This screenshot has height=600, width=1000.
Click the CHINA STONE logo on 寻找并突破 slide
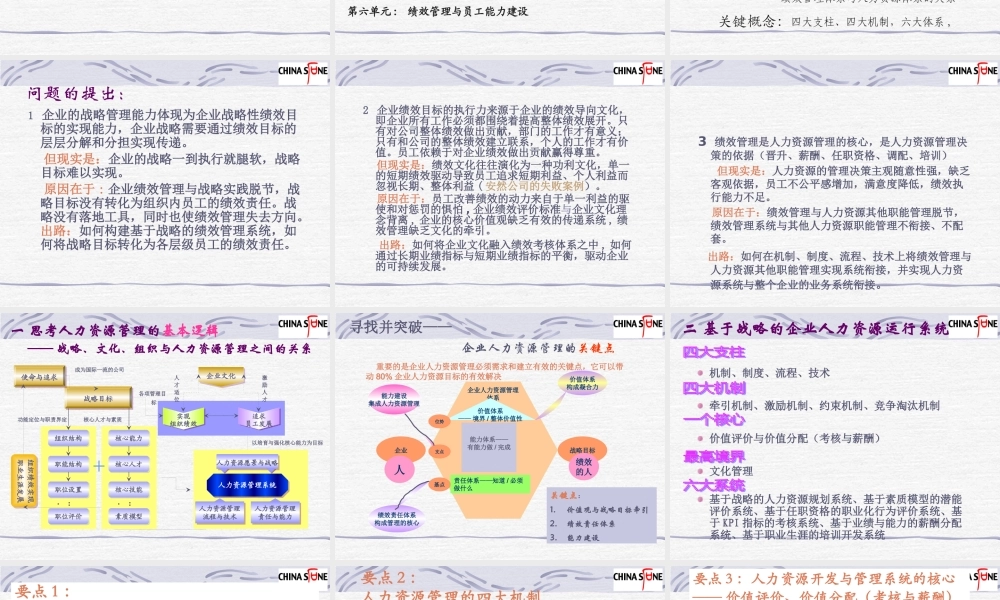click(638, 324)
